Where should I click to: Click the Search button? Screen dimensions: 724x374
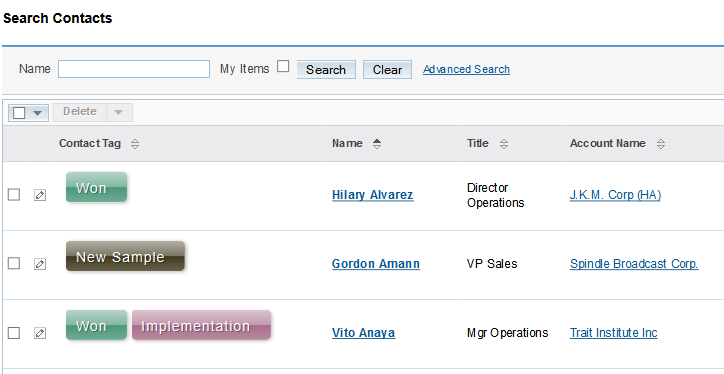click(326, 70)
